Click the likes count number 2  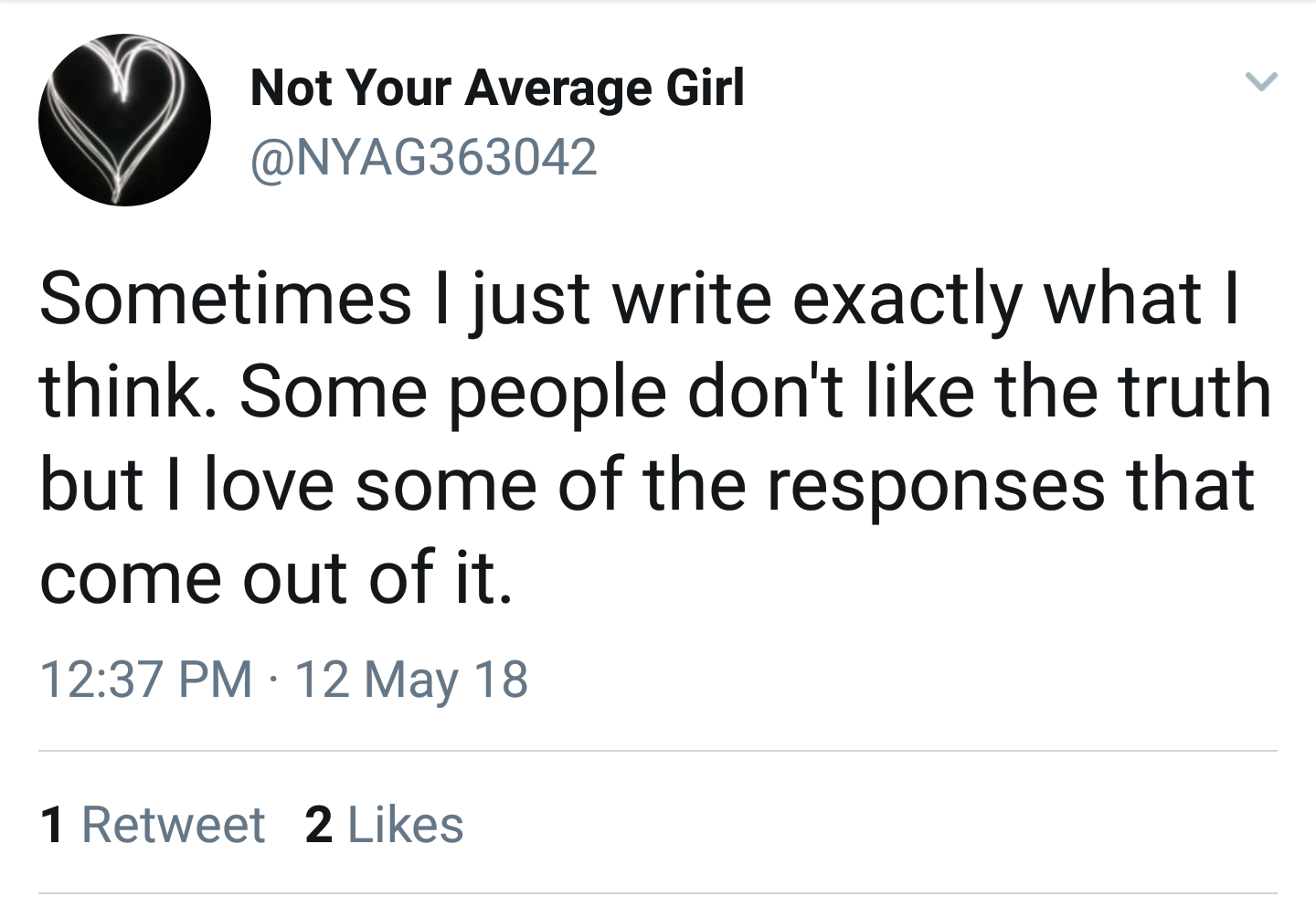(x=318, y=825)
